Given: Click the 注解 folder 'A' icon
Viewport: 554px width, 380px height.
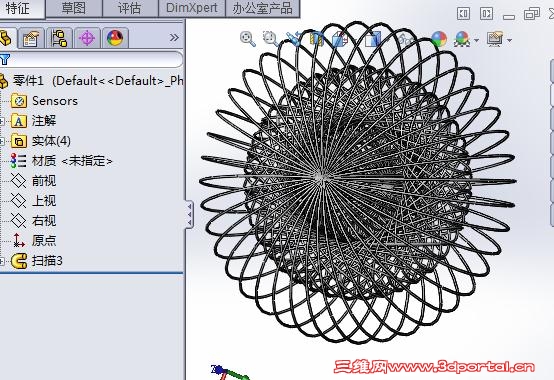Looking at the screenshot, I should point(19,121).
